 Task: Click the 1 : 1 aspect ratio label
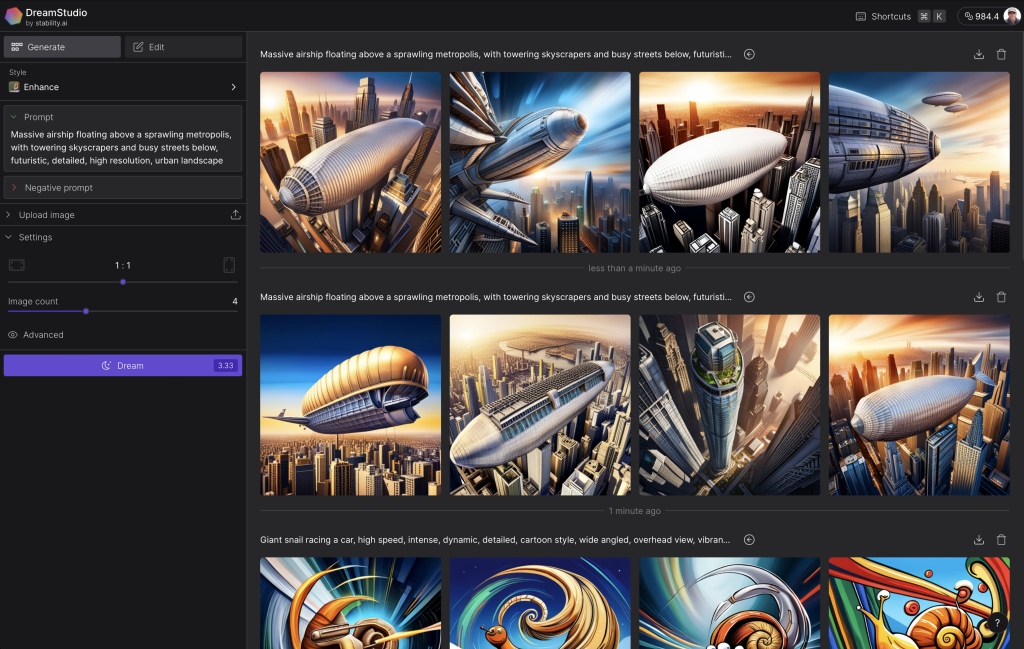click(123, 265)
